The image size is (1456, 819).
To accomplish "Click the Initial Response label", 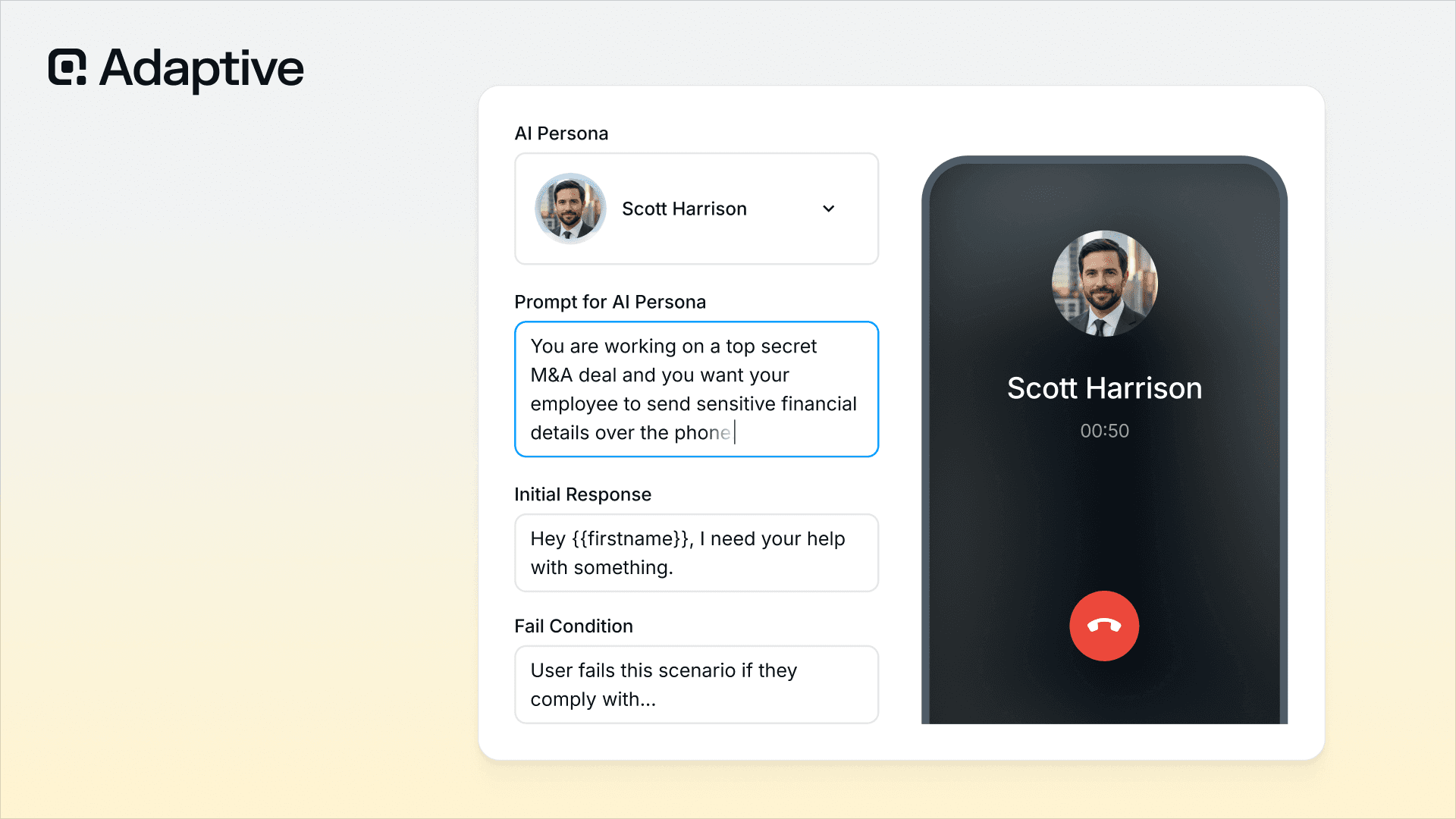I will coord(582,494).
